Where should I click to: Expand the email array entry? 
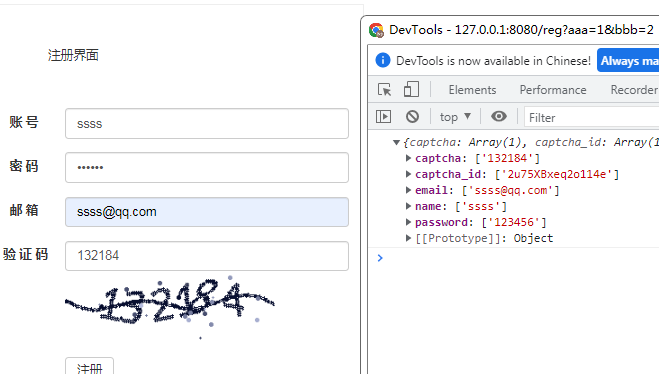coord(408,190)
